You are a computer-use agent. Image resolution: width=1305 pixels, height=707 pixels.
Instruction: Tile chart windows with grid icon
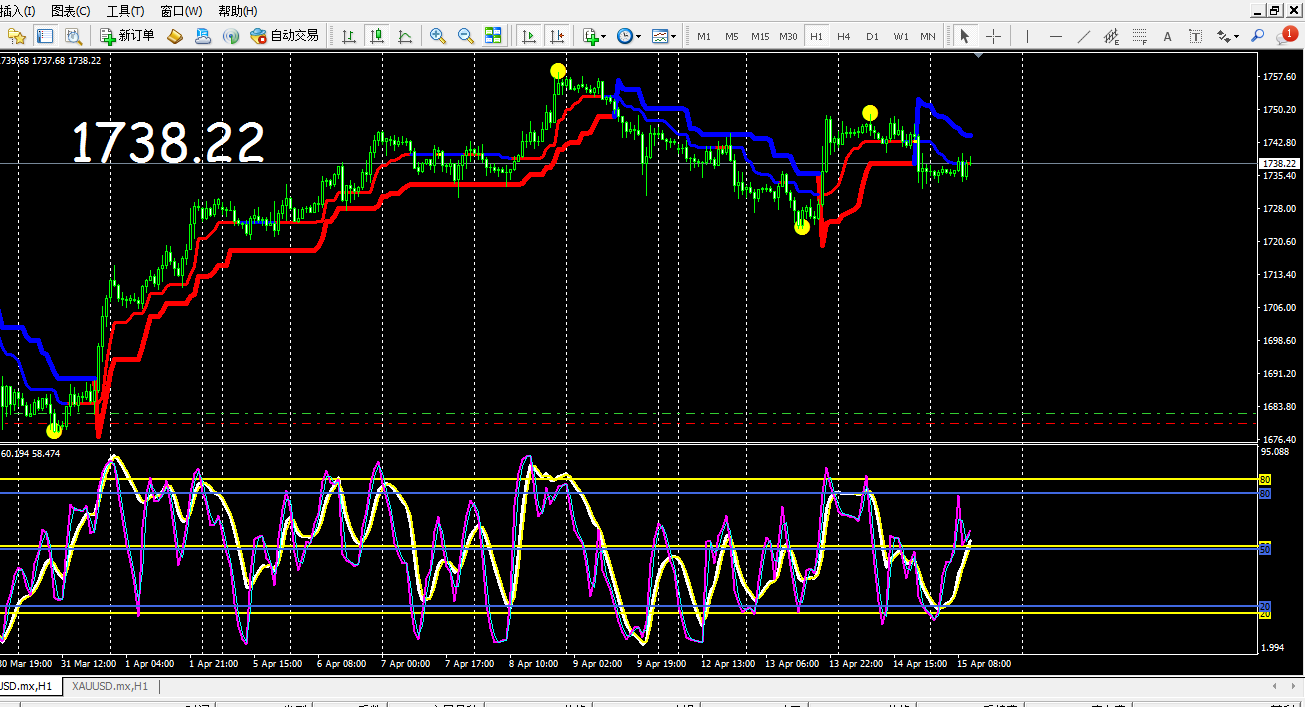click(x=493, y=36)
